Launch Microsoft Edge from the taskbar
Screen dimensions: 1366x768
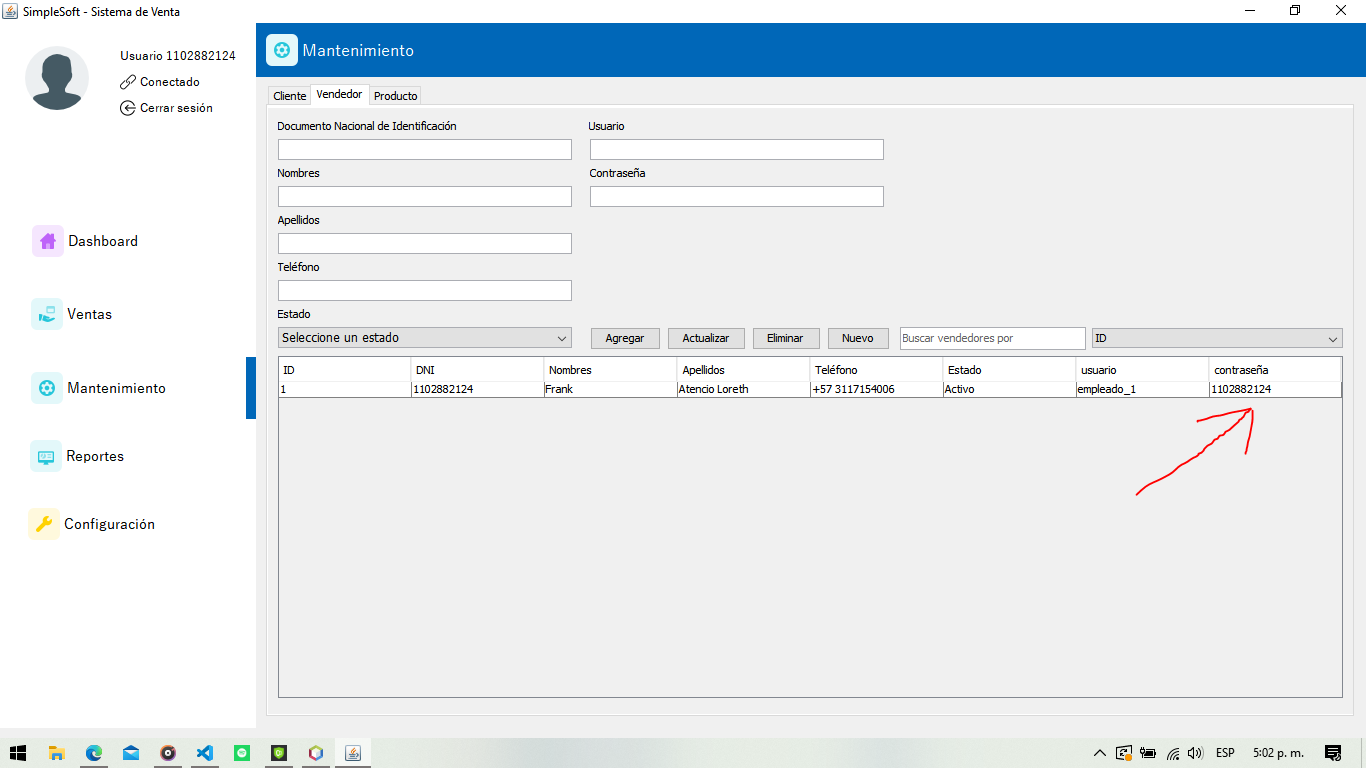pyautogui.click(x=94, y=753)
